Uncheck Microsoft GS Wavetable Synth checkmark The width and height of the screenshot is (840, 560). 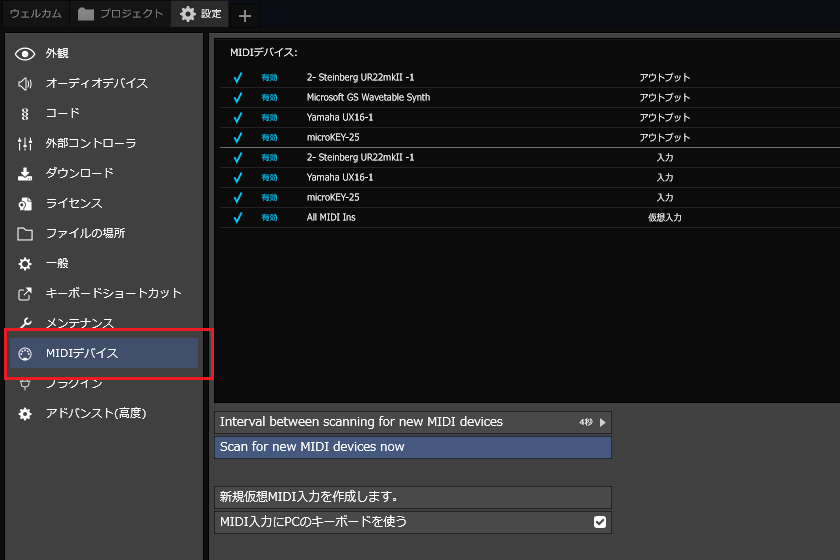[x=238, y=97]
